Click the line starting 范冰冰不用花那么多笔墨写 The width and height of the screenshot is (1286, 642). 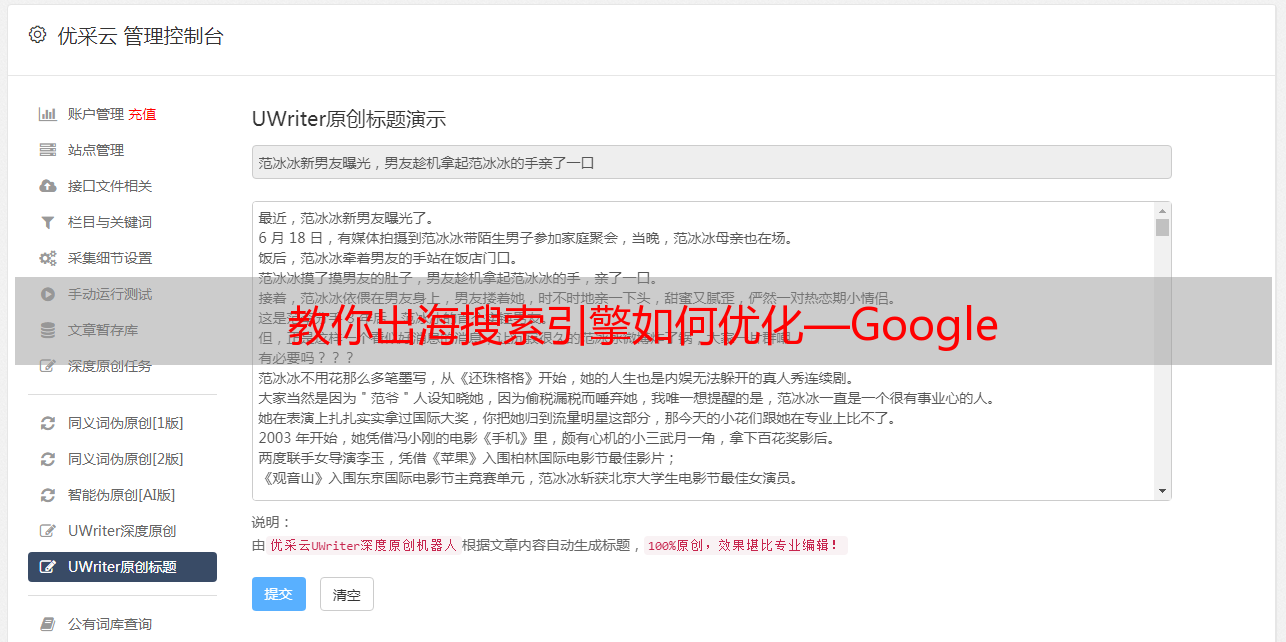click(x=556, y=378)
